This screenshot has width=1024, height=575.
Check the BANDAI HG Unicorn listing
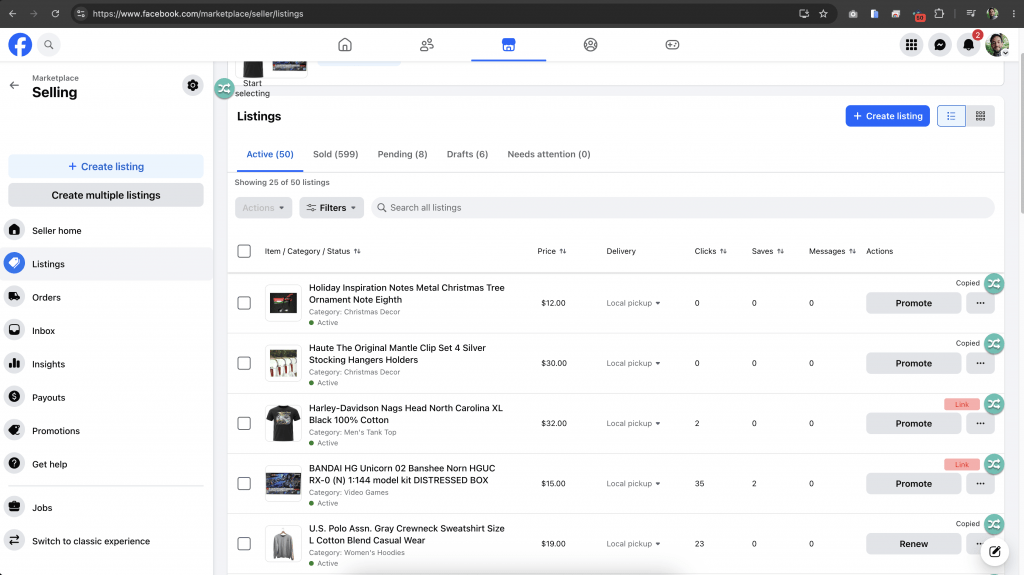click(x=244, y=484)
